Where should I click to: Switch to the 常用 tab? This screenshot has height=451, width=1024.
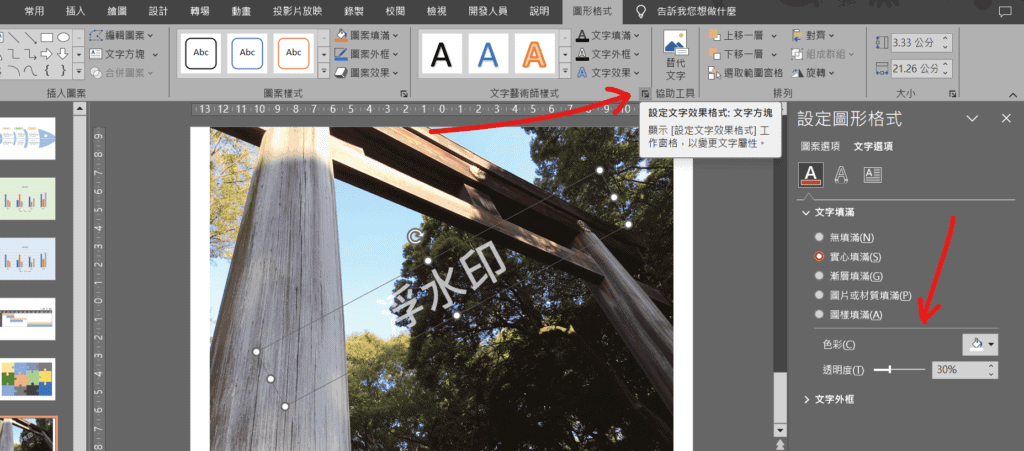point(35,11)
